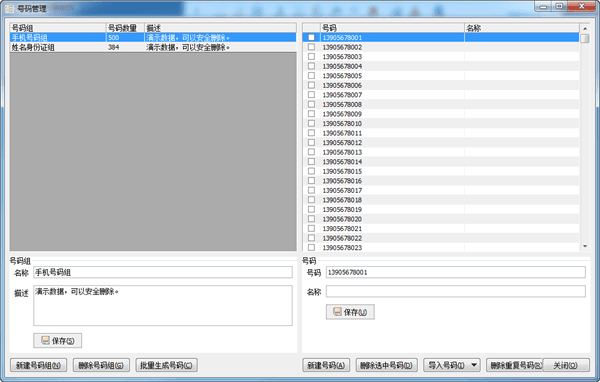This screenshot has width=600, height=382.
Task: Click the save icon under the 号码 name field
Action: pos(337,312)
